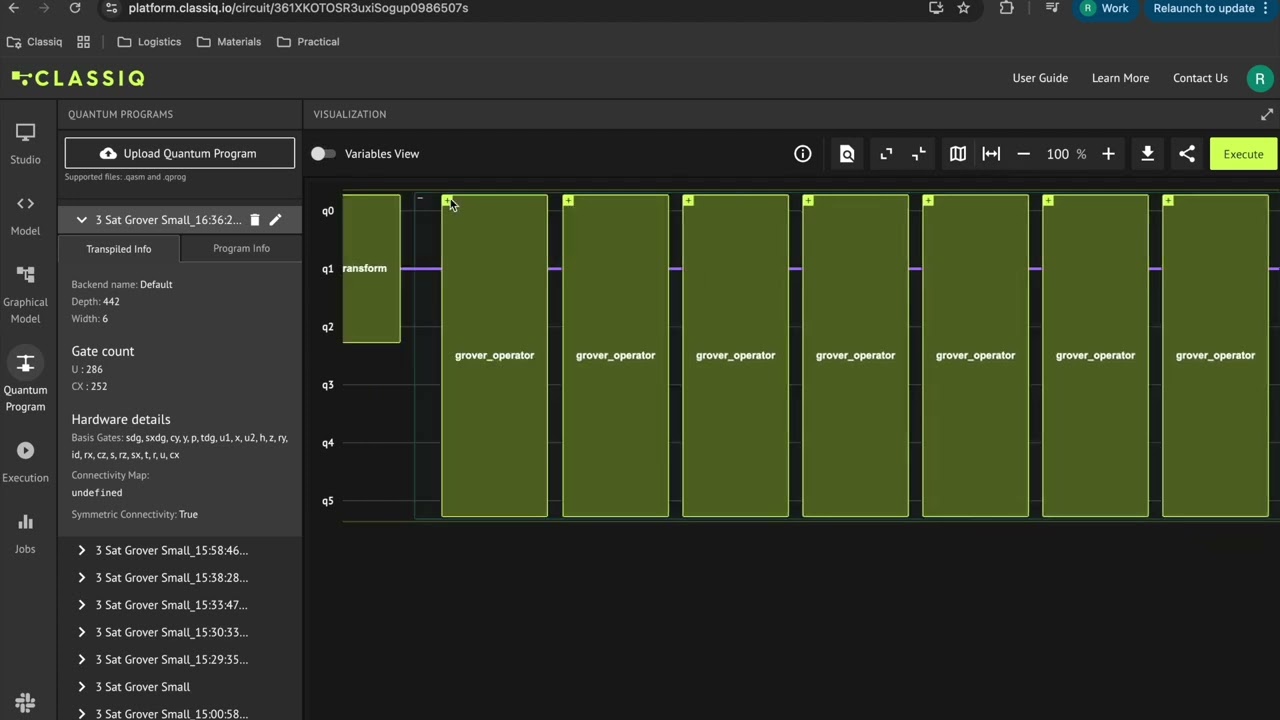Select the hadamard transform block on the circuit
Image resolution: width=1280 pixels, height=720 pixels.
pos(371,268)
